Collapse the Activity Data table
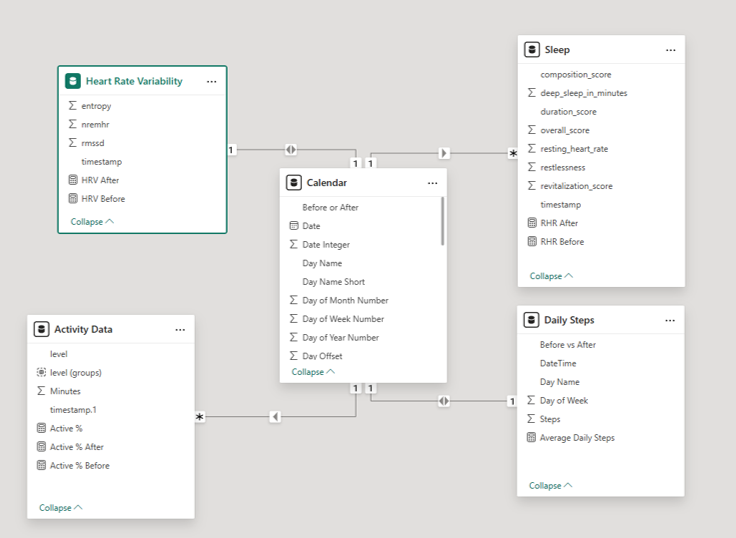736x538 pixels. coord(61,507)
